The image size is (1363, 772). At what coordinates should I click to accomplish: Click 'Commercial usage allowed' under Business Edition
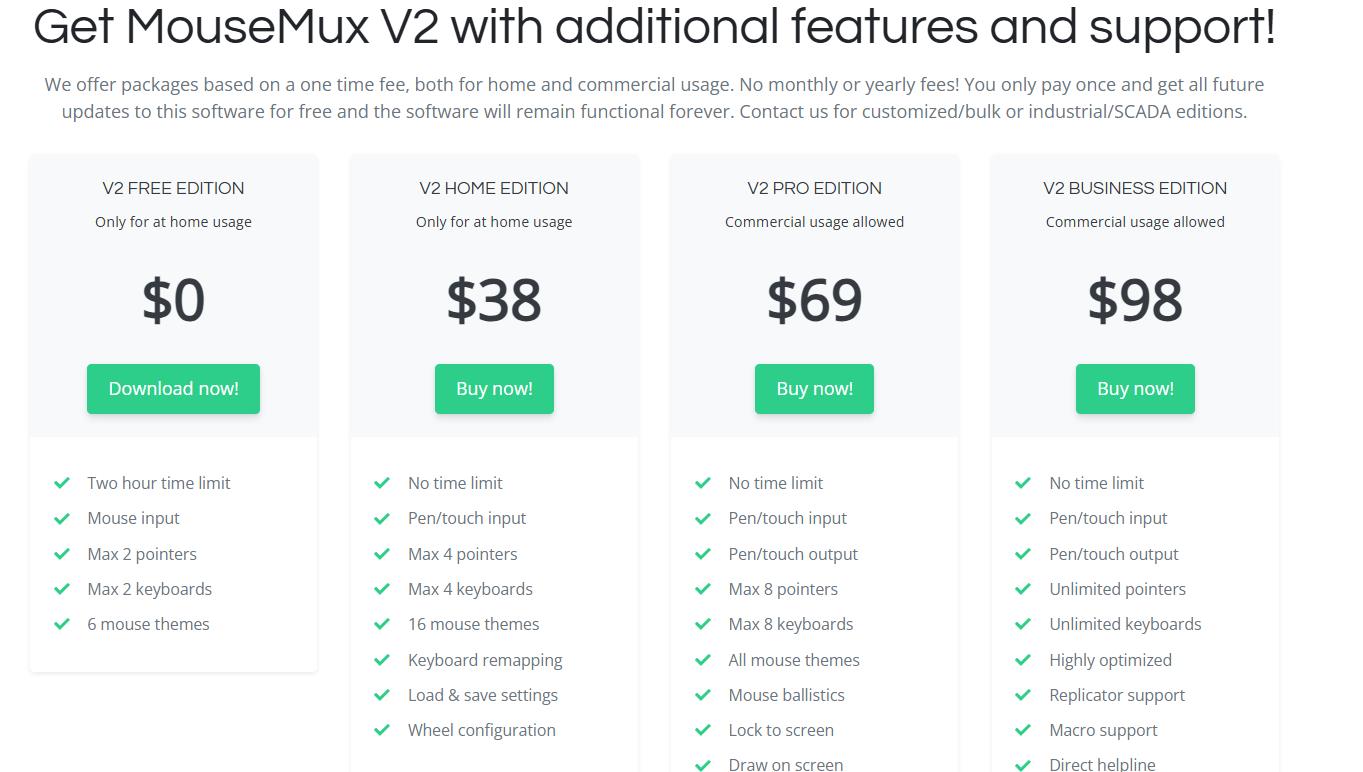(1135, 222)
